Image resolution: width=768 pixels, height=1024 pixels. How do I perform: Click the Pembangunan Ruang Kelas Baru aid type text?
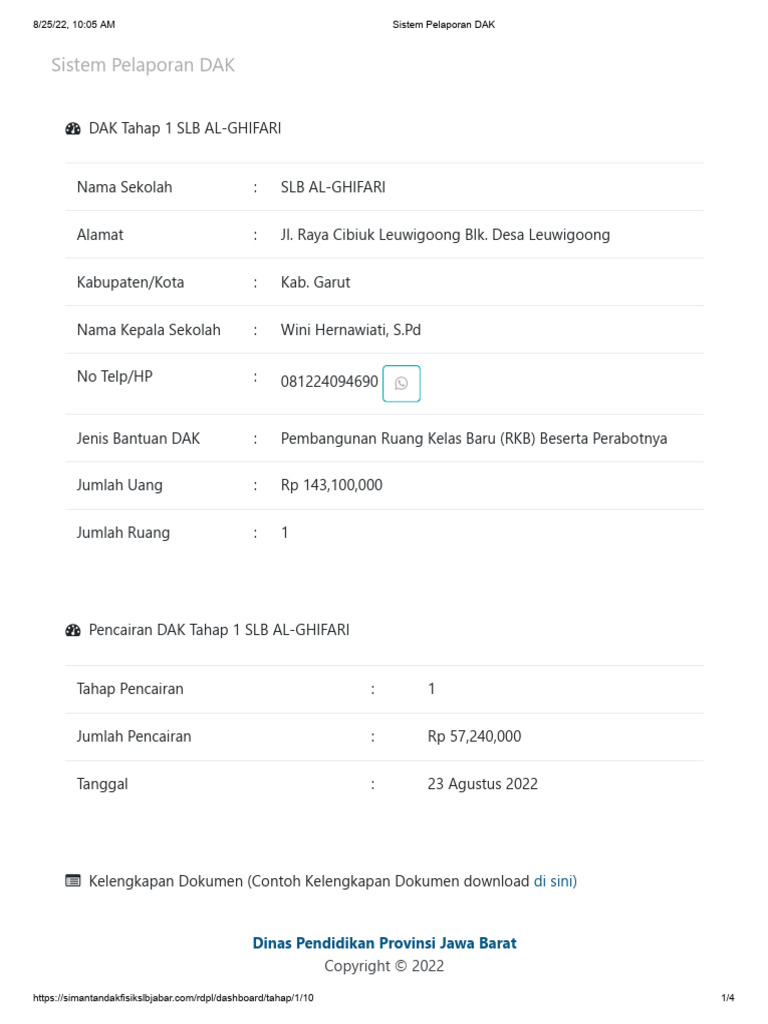coord(474,438)
